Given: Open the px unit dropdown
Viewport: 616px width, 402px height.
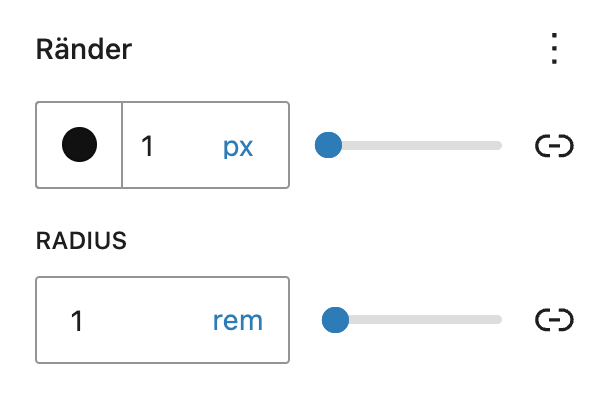Looking at the screenshot, I should pyautogui.click(x=238, y=147).
